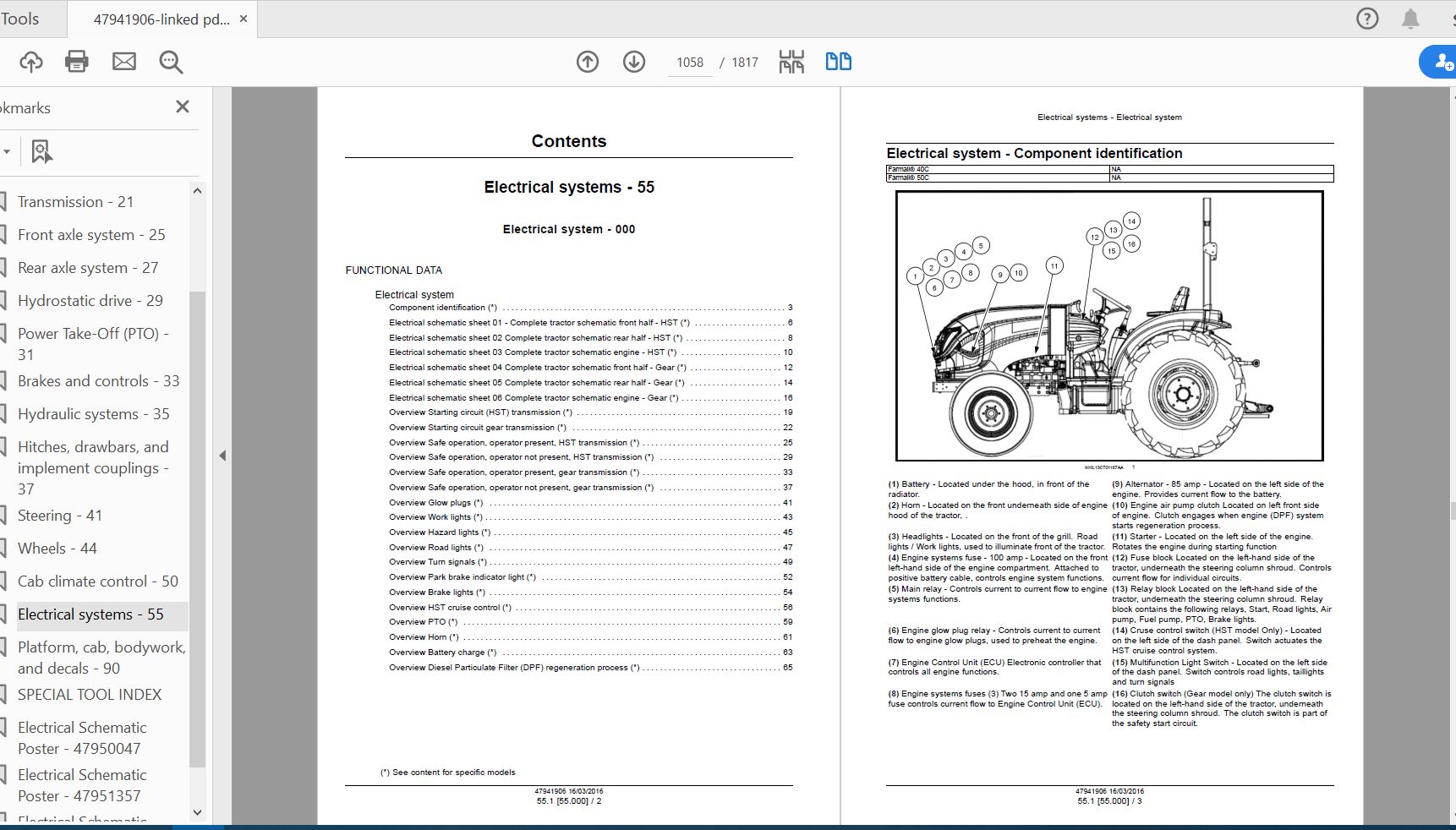The width and height of the screenshot is (1456, 830).
Task: Click the fit page view icon
Action: [791, 62]
